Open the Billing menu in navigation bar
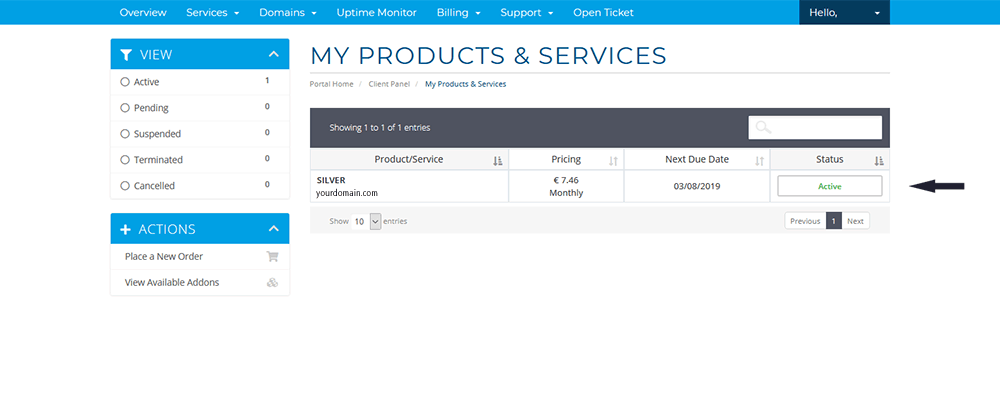The height and width of the screenshot is (413, 1000). click(x=459, y=12)
